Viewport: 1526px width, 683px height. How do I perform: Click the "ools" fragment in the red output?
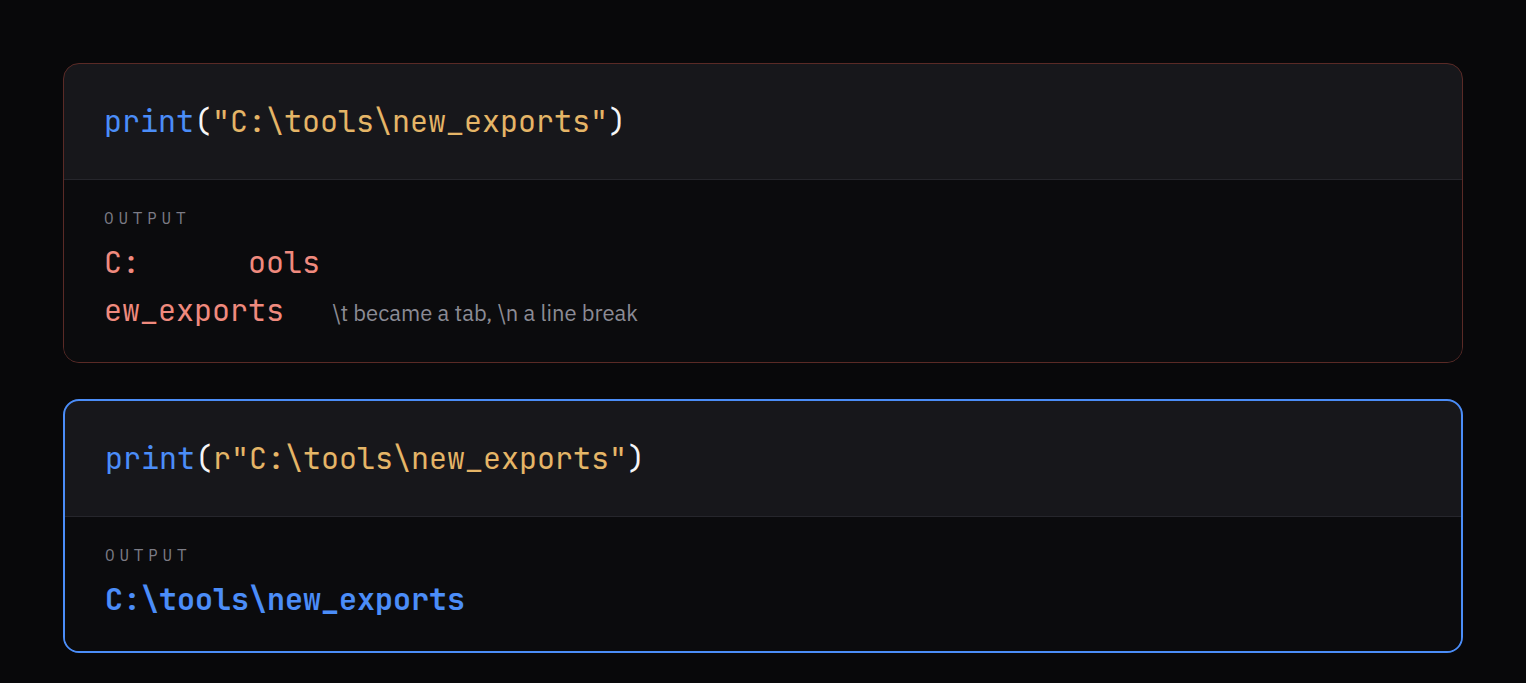[x=284, y=263]
